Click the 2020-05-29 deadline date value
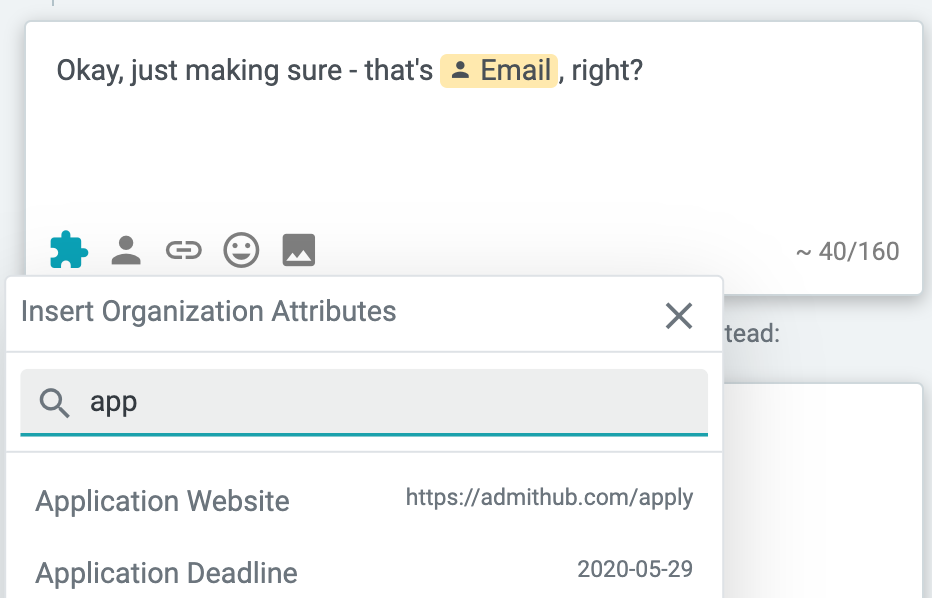932x598 pixels. click(635, 569)
